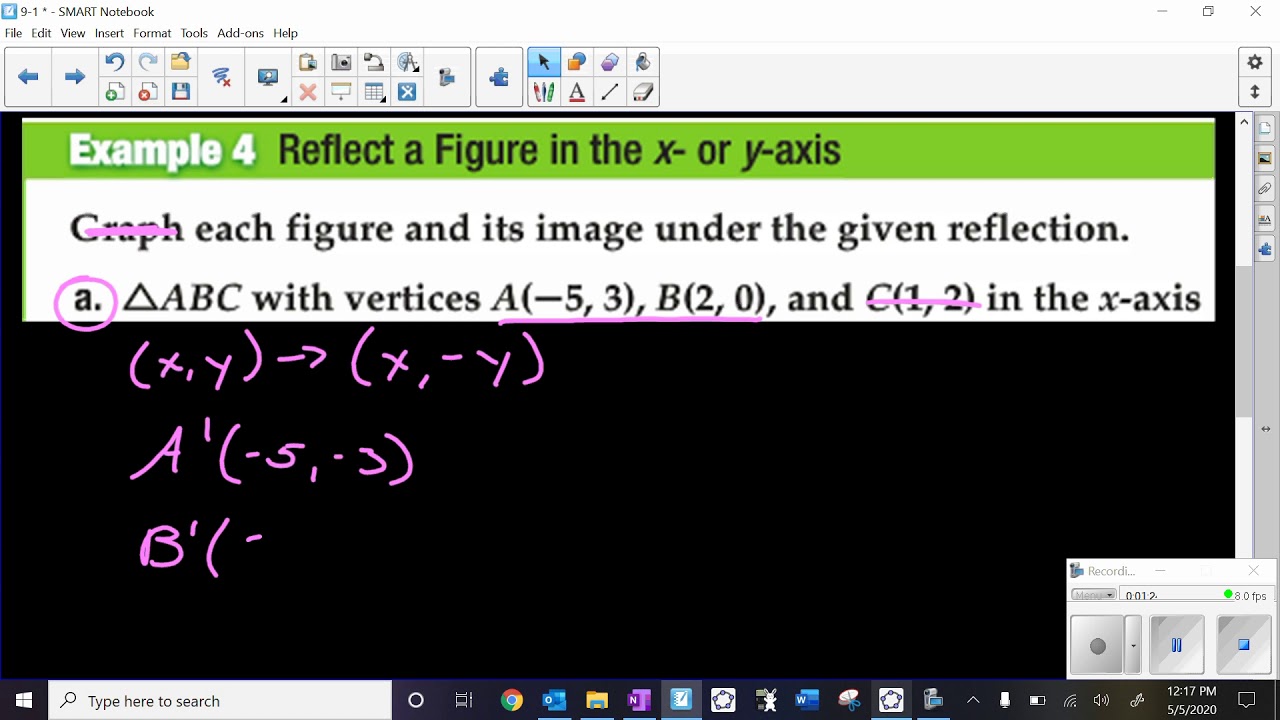1280x720 pixels.
Task: Open measurement tools compass dropdown
Action: [407, 62]
